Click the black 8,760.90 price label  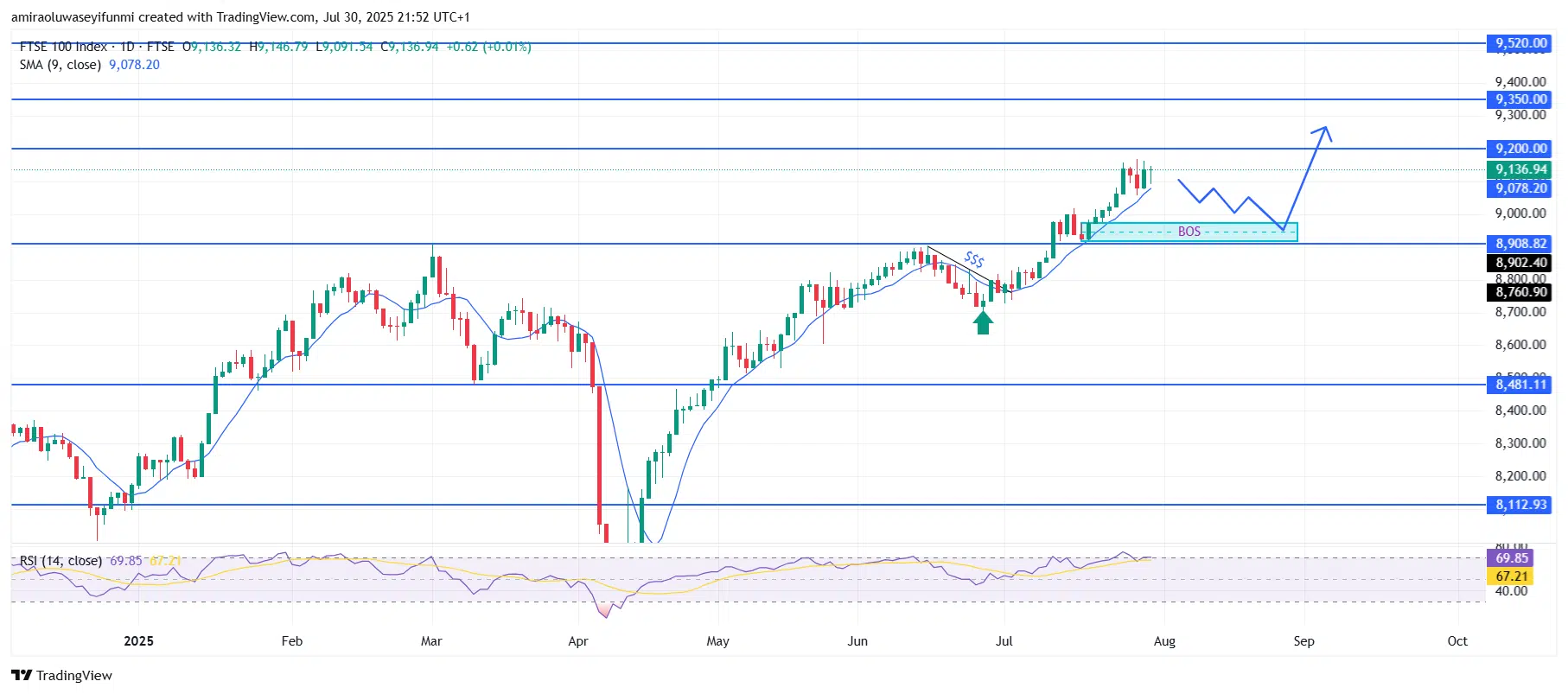coord(1520,292)
